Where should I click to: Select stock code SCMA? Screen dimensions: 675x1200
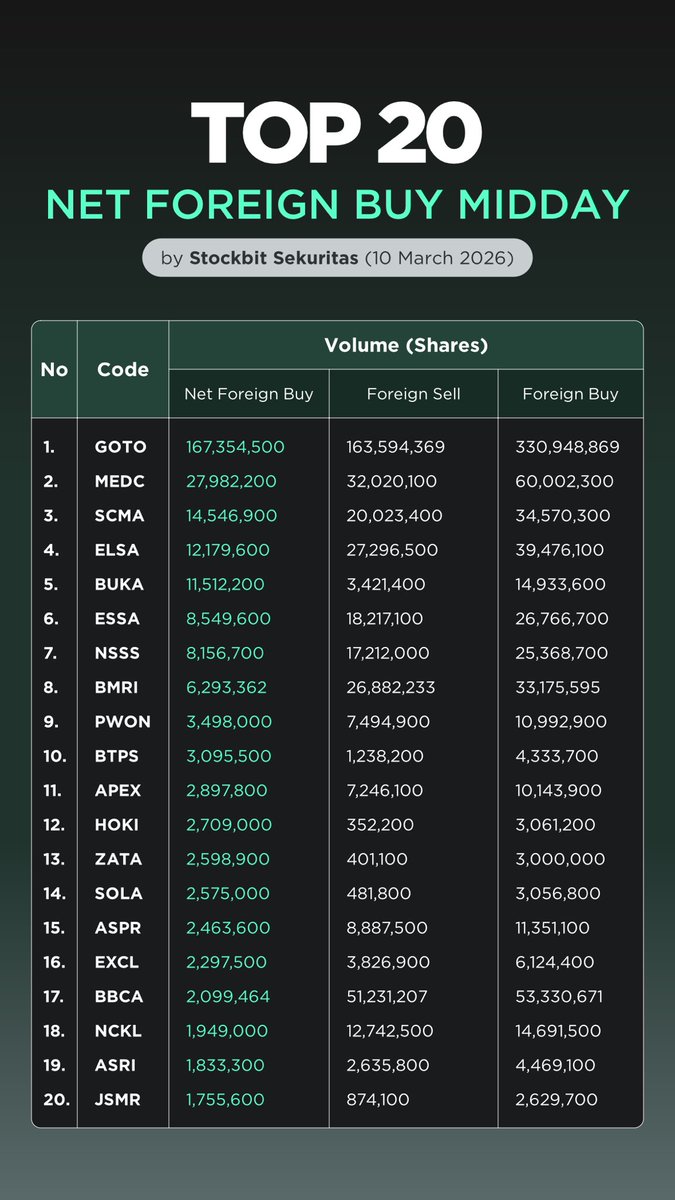pyautogui.click(x=120, y=516)
